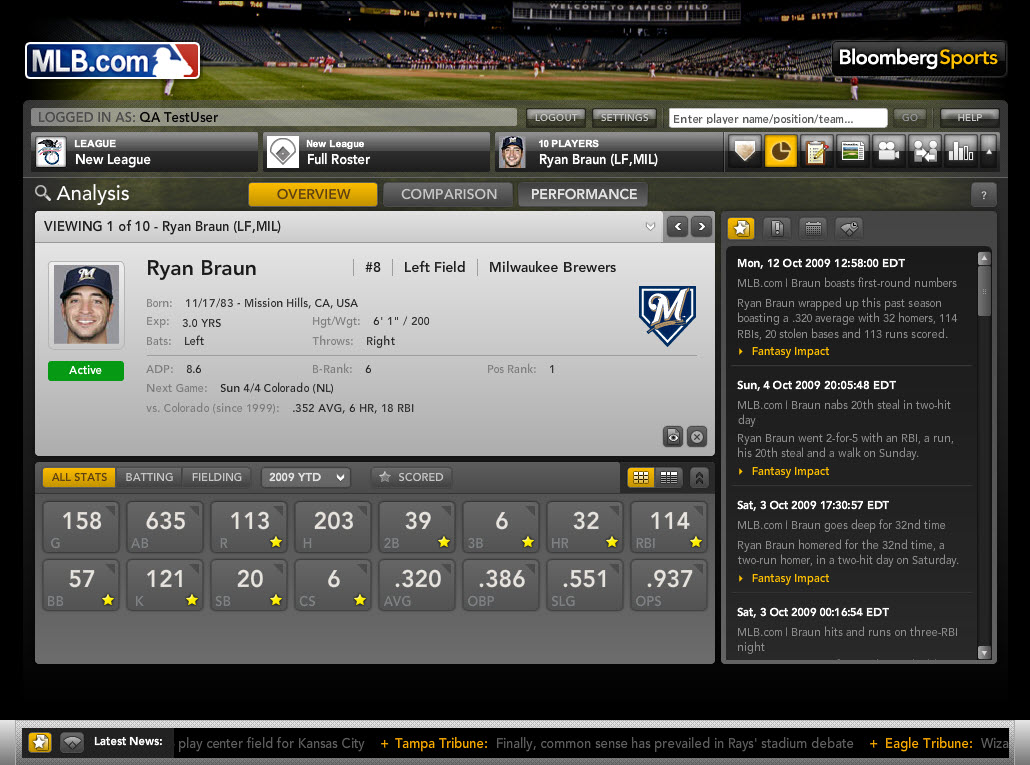Toggle the SCORED stats filter

click(x=411, y=477)
